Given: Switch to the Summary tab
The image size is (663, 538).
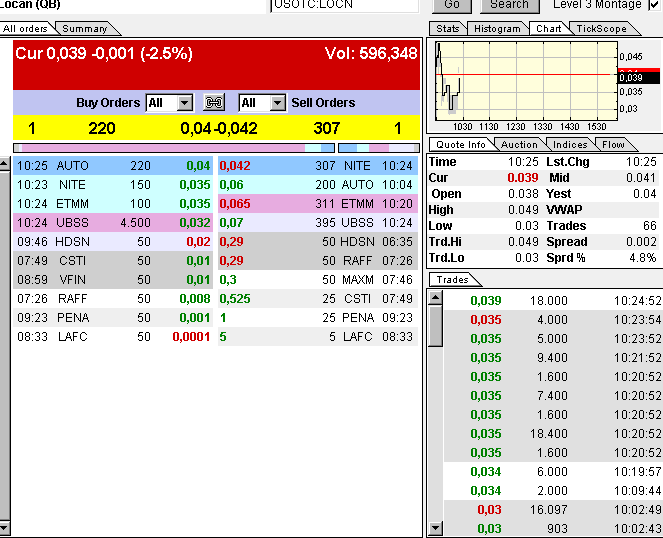Looking at the screenshot, I should click(x=84, y=28).
